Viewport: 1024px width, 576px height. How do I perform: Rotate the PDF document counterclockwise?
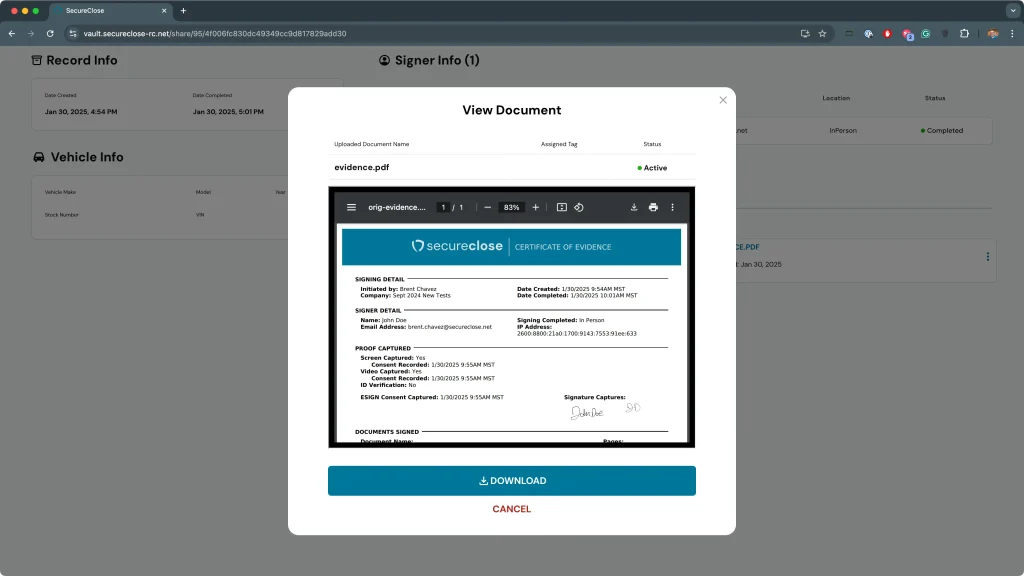579,207
